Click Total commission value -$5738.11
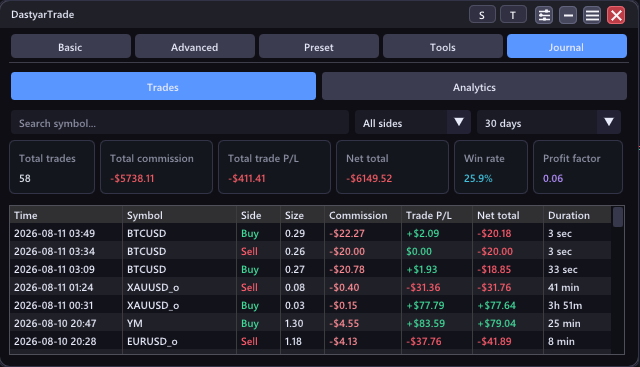The image size is (640, 367). tap(132, 178)
